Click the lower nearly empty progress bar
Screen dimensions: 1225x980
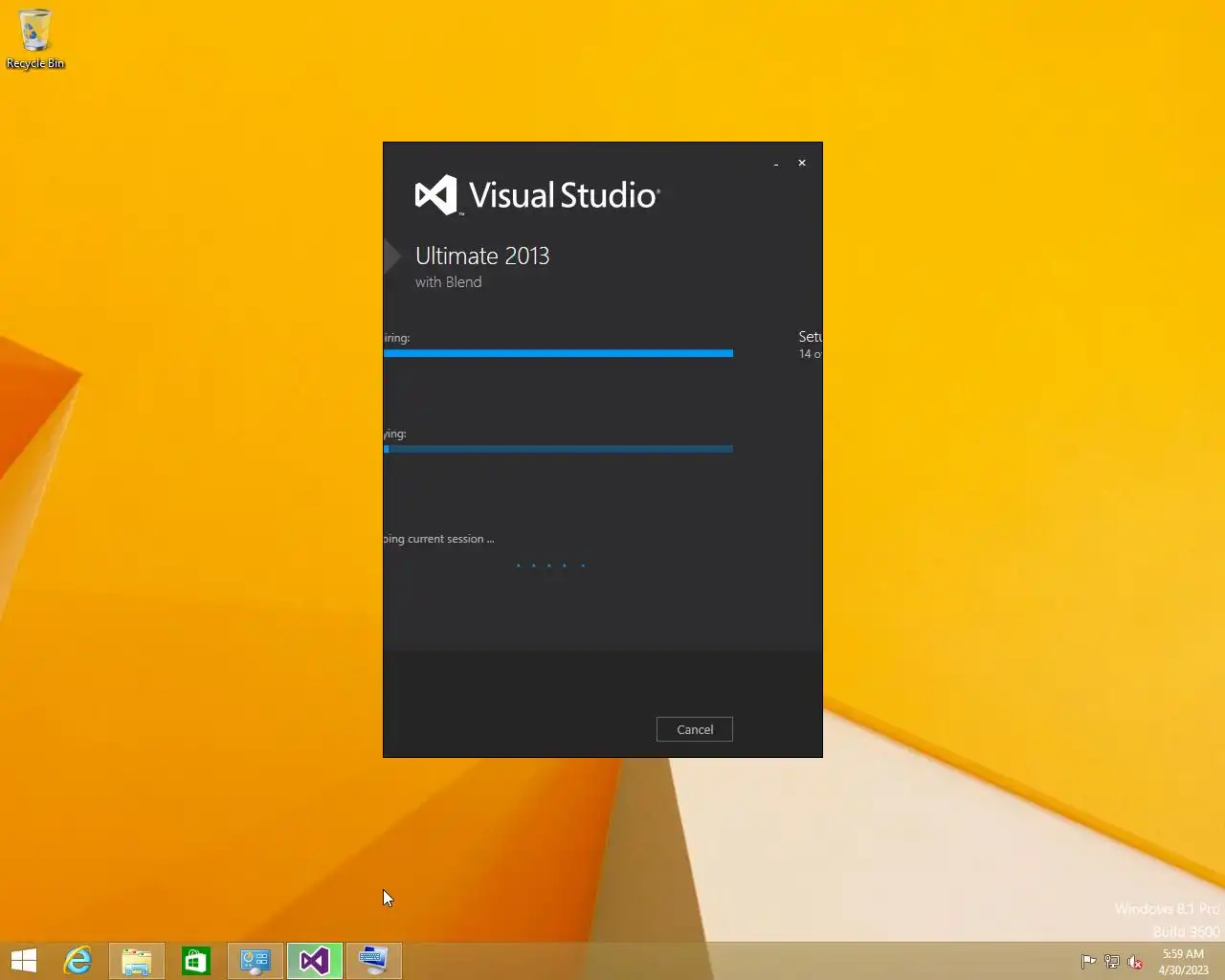[x=558, y=449]
